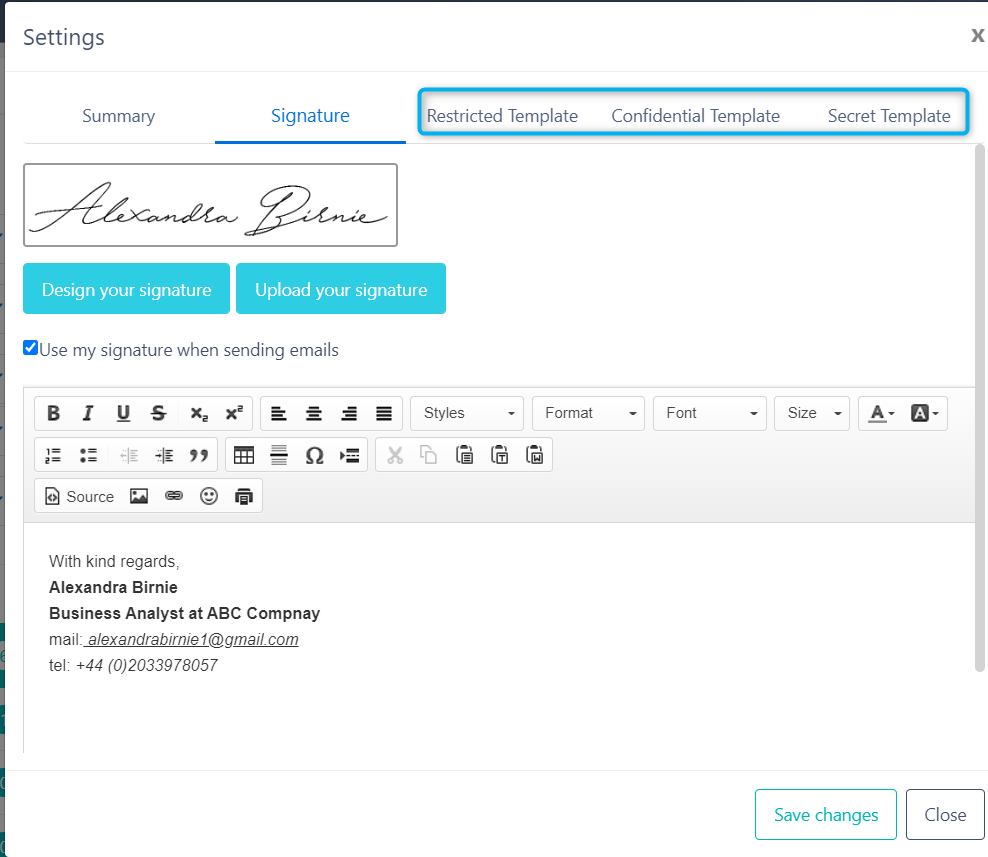Click the Cut scissors icon
The height and width of the screenshot is (857, 988).
tap(394, 455)
